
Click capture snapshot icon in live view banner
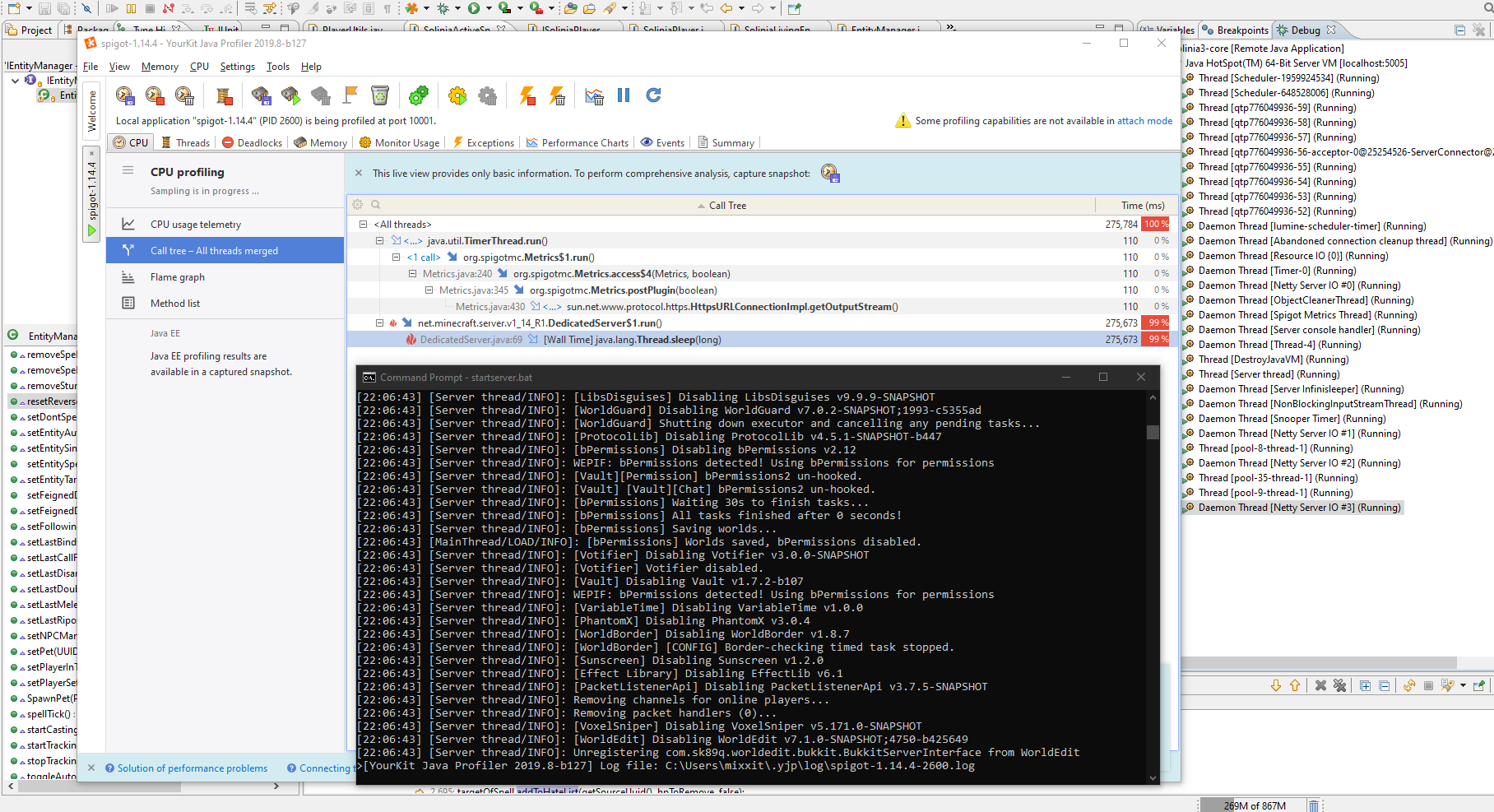tap(830, 174)
